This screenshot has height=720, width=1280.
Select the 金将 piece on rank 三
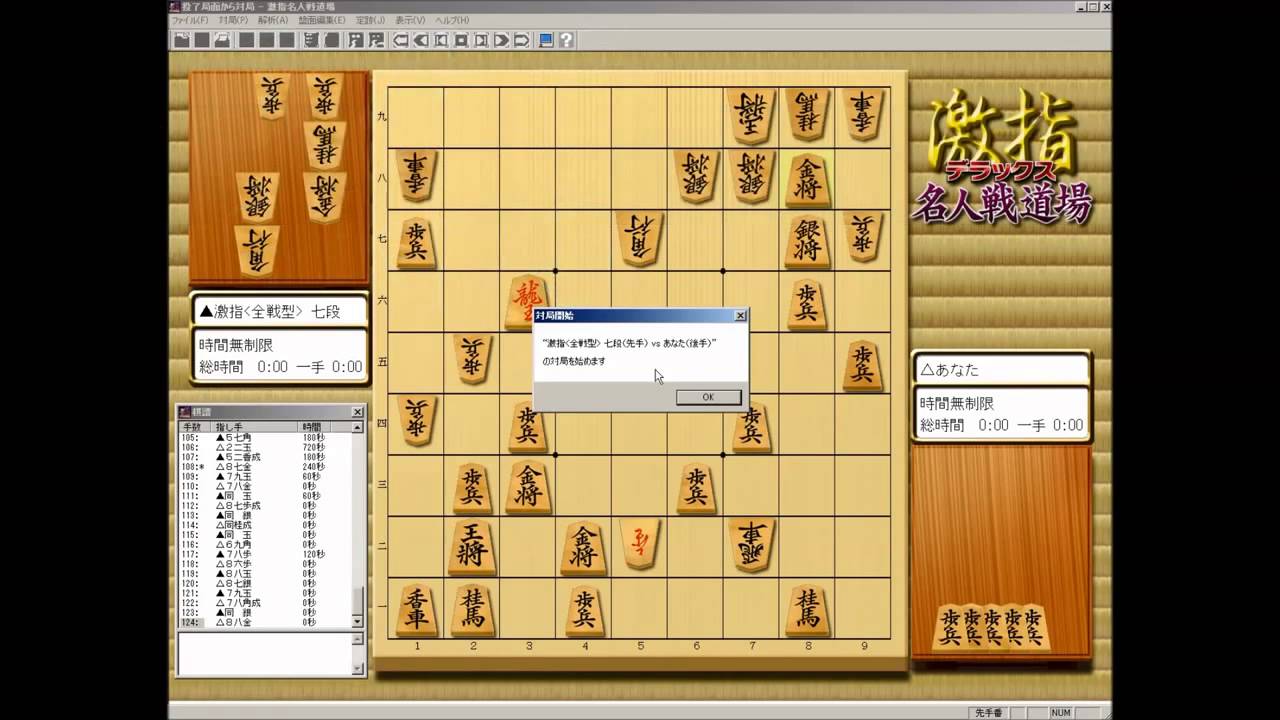point(528,485)
